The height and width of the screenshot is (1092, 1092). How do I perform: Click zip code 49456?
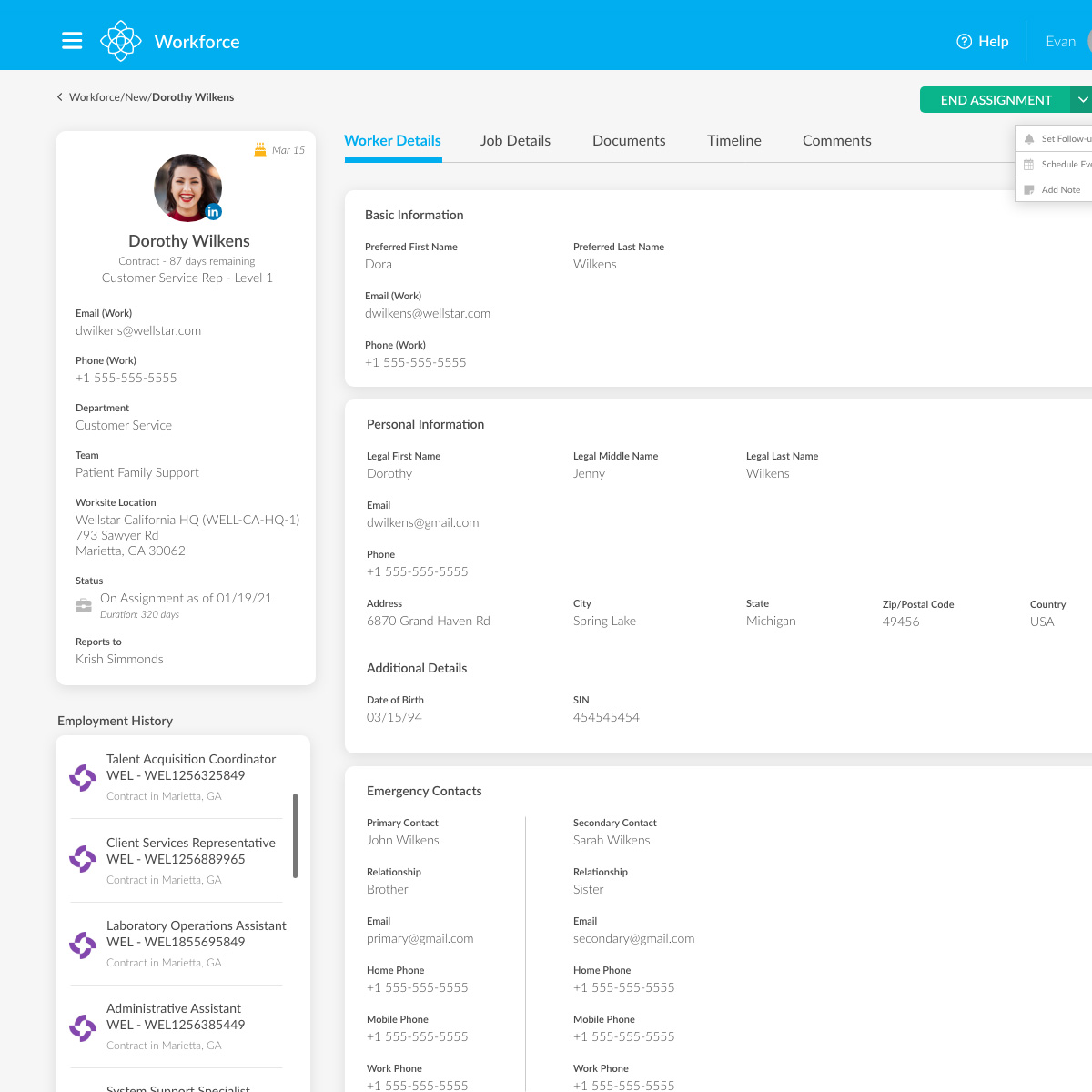tap(901, 622)
